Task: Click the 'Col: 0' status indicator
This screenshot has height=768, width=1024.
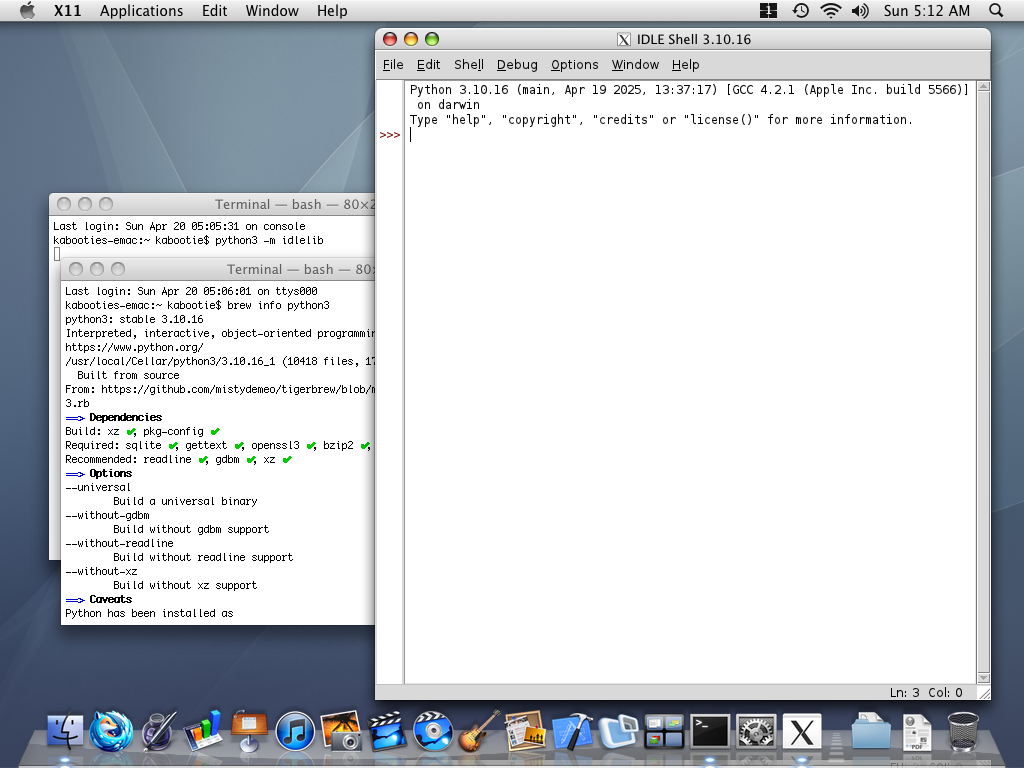Action: click(946, 692)
